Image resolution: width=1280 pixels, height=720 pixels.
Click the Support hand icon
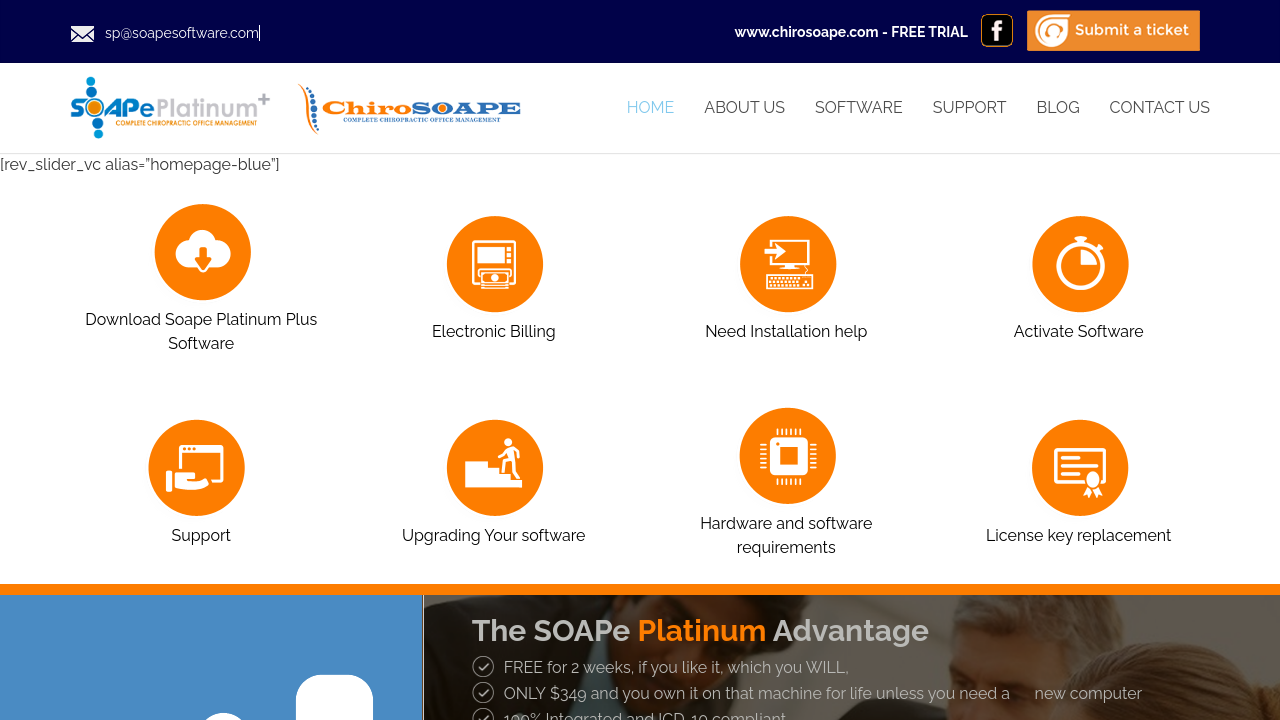(197, 468)
